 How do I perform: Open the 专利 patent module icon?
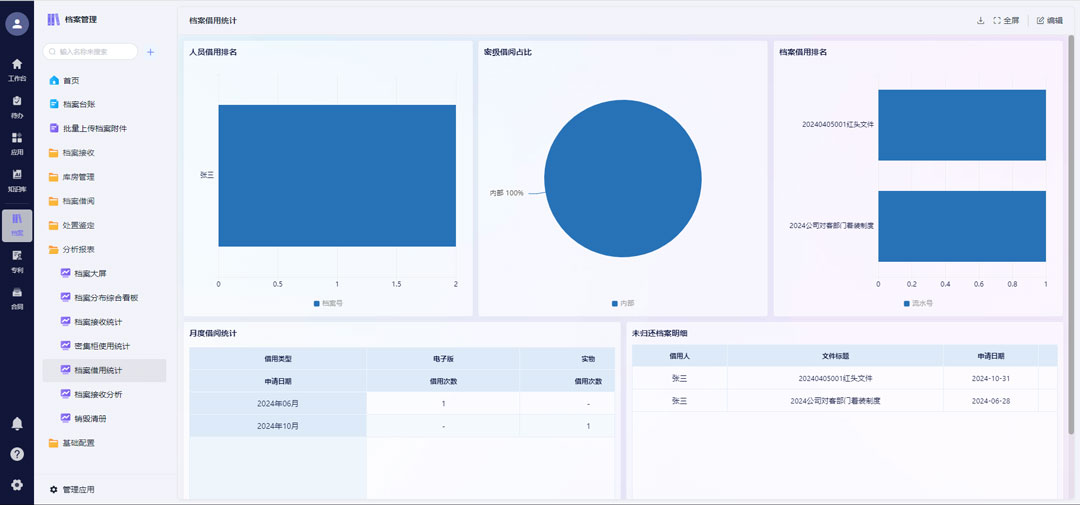pyautogui.click(x=17, y=261)
